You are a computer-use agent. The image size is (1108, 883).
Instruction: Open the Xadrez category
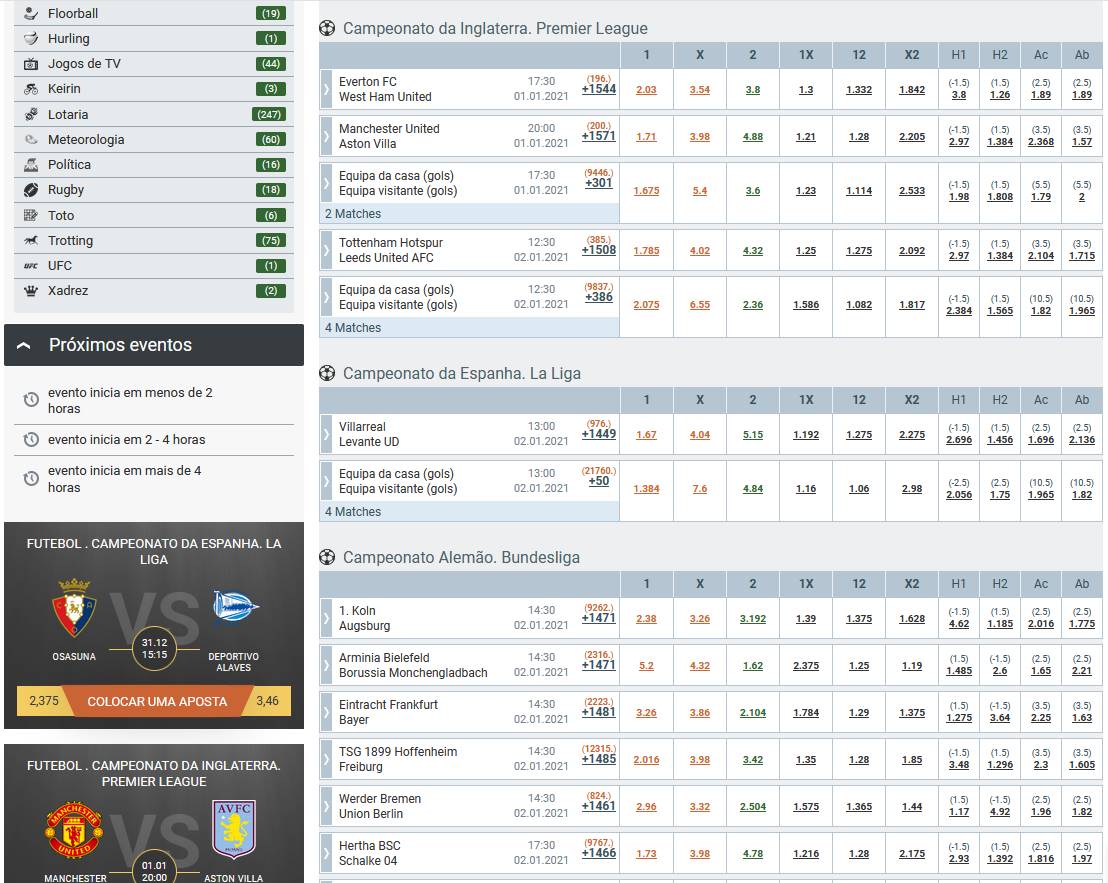[154, 291]
